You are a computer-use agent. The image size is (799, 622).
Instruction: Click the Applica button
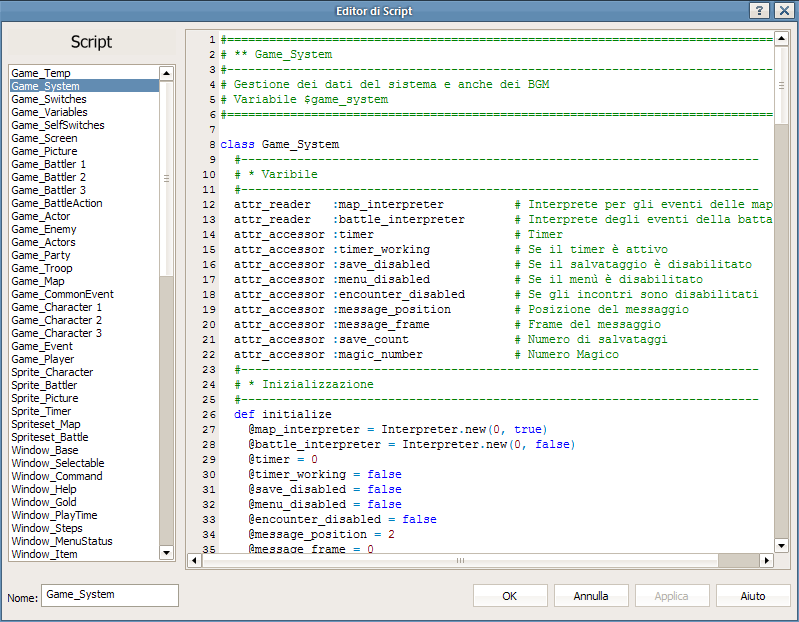[672, 596]
